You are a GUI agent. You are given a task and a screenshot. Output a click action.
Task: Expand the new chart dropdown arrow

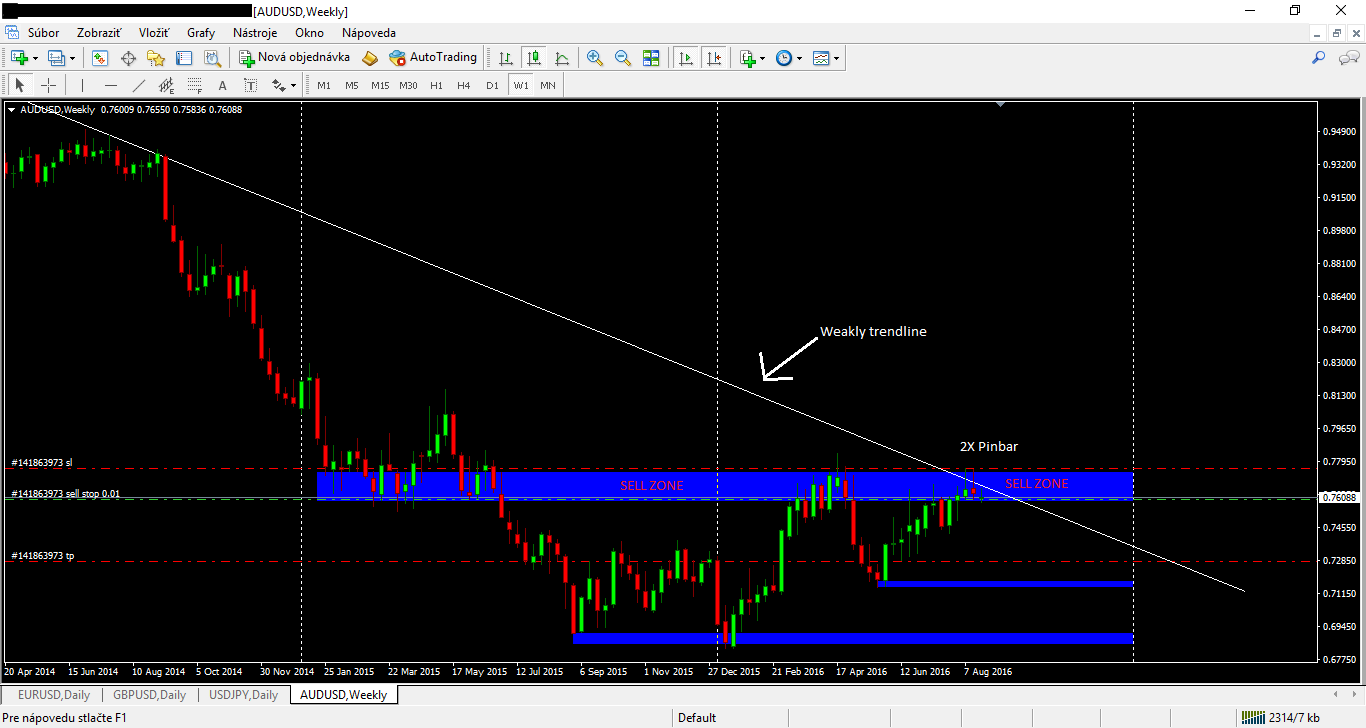35,58
